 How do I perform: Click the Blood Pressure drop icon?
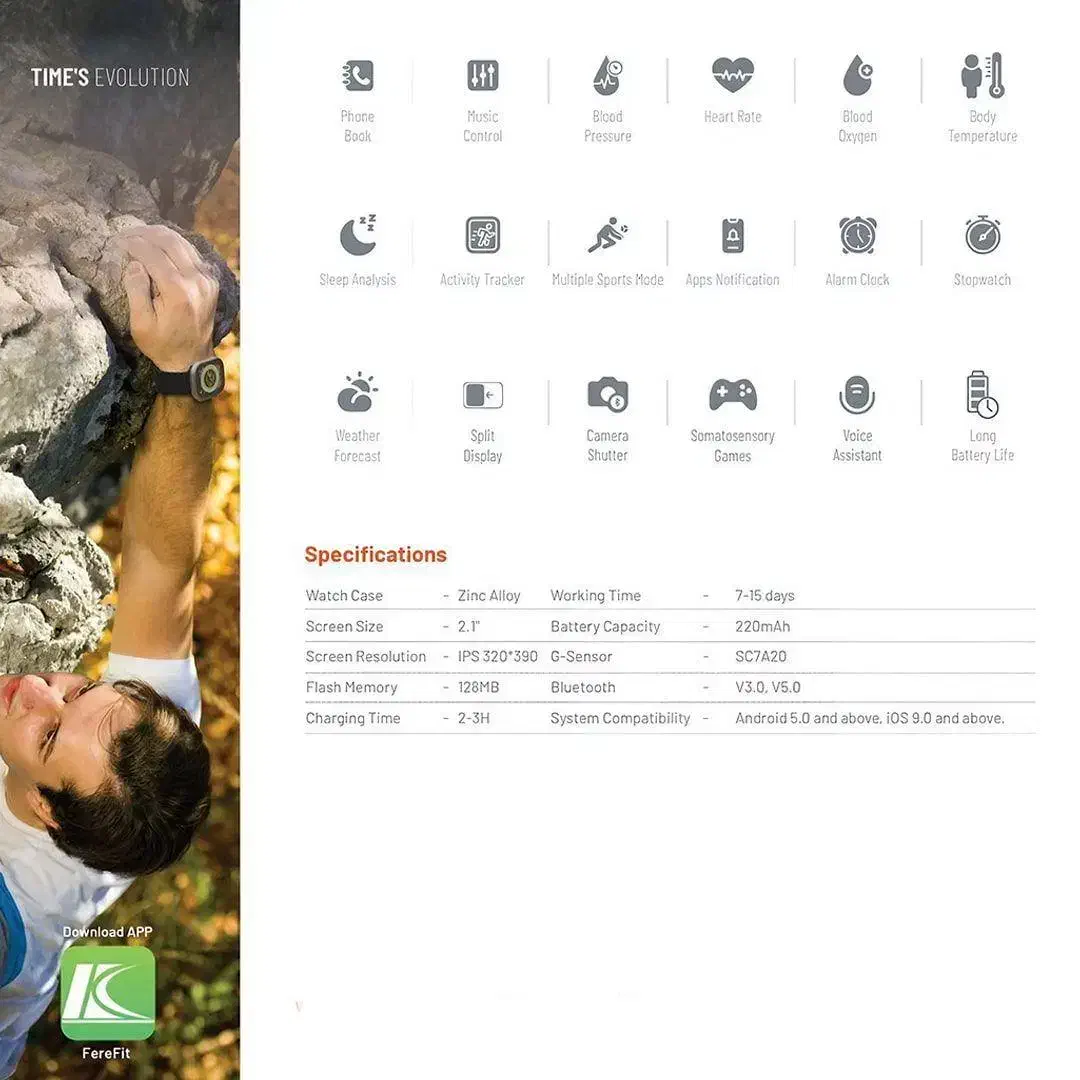(607, 76)
